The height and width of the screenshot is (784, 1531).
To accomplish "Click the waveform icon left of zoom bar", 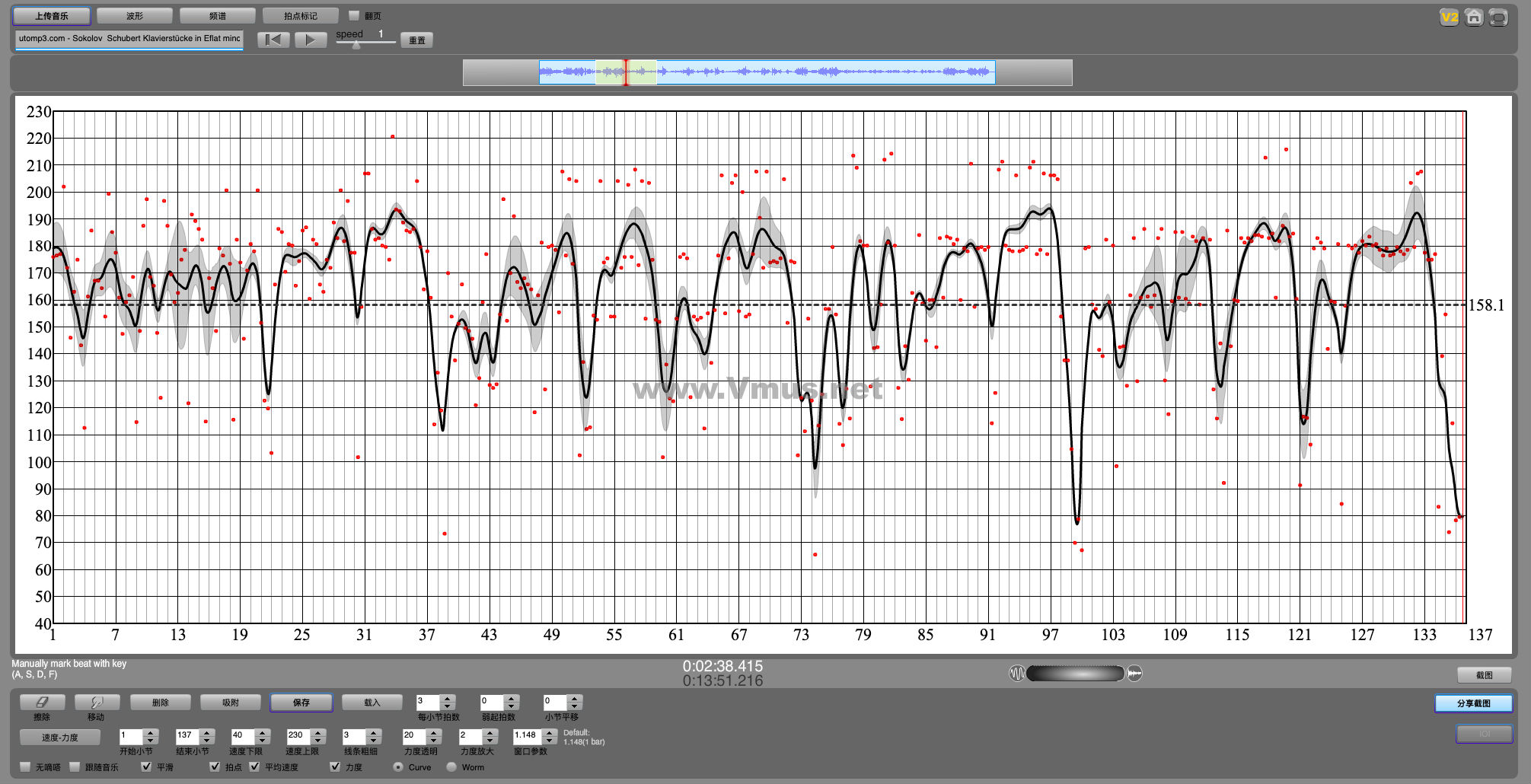I will point(1016,673).
